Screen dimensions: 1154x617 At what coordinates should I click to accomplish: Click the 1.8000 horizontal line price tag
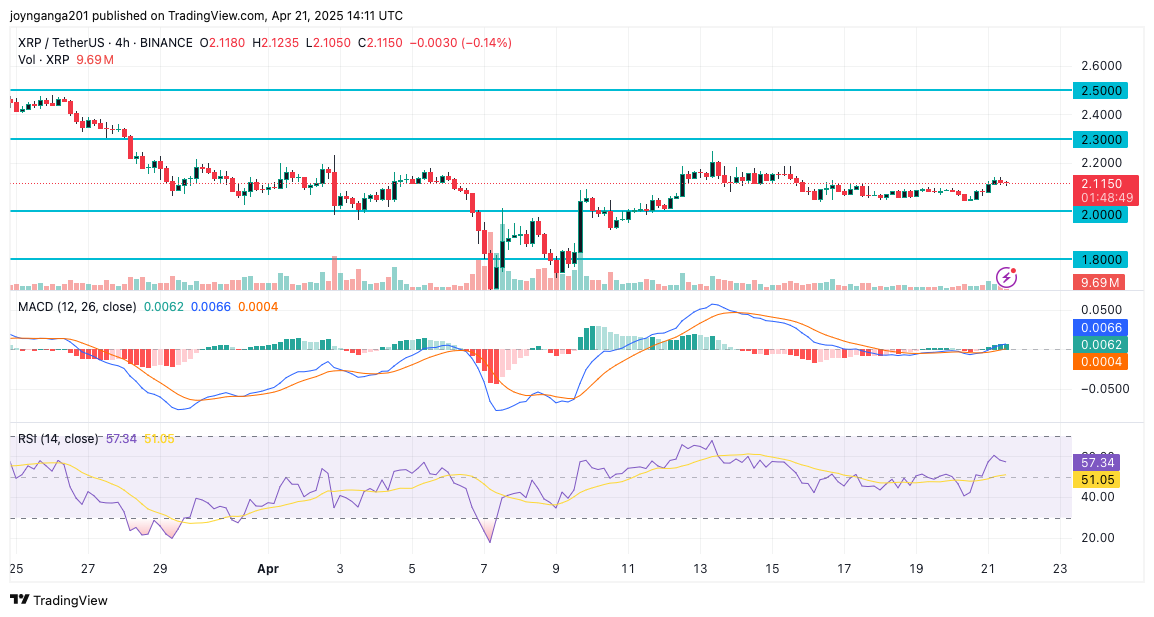1099,258
